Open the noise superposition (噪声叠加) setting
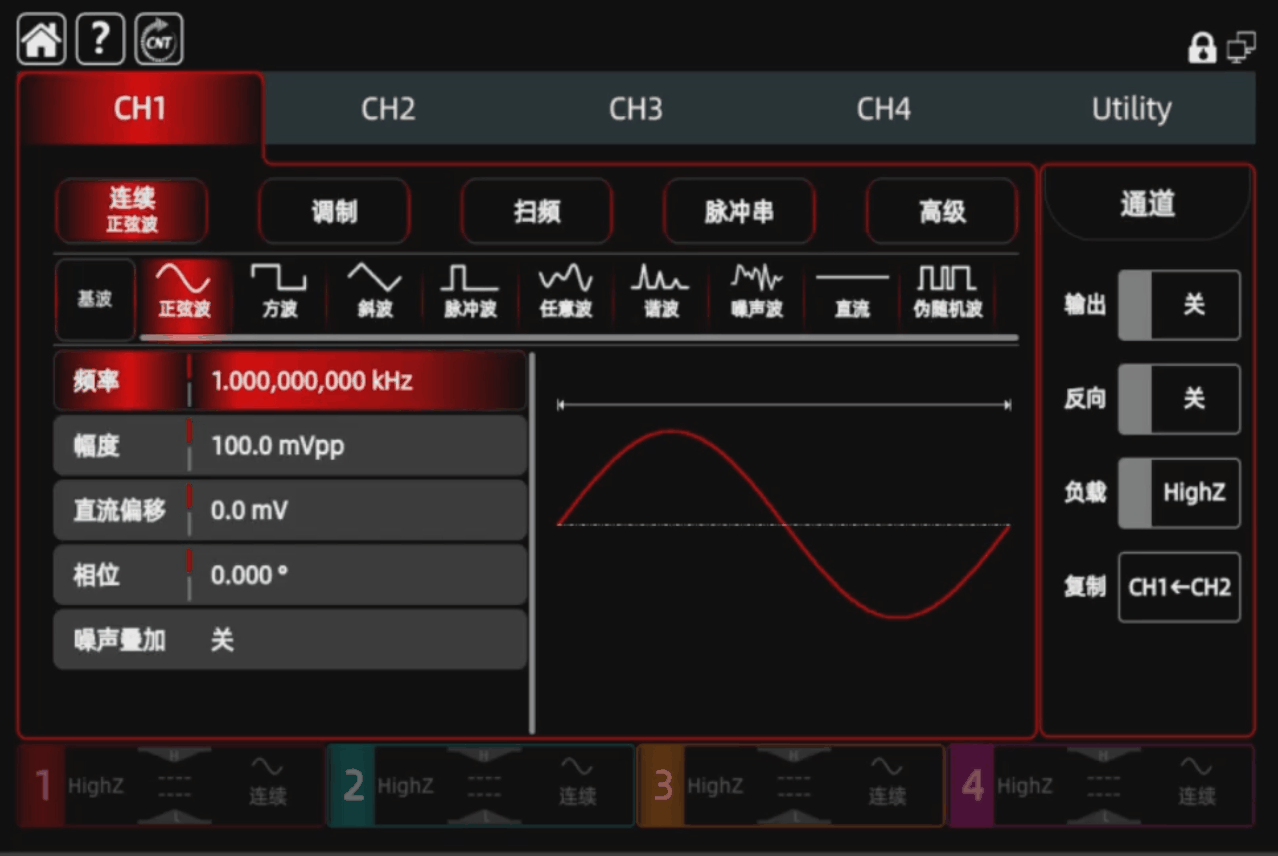1278x856 pixels. click(290, 640)
